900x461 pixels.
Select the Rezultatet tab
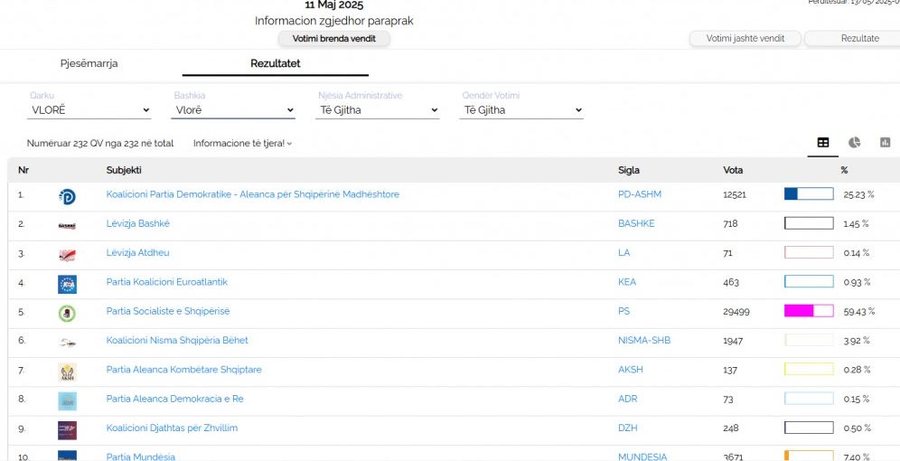click(276, 64)
